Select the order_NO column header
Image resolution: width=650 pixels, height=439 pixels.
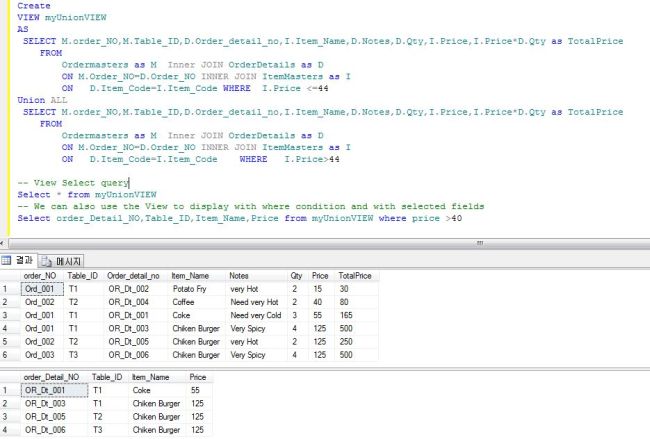click(41, 276)
